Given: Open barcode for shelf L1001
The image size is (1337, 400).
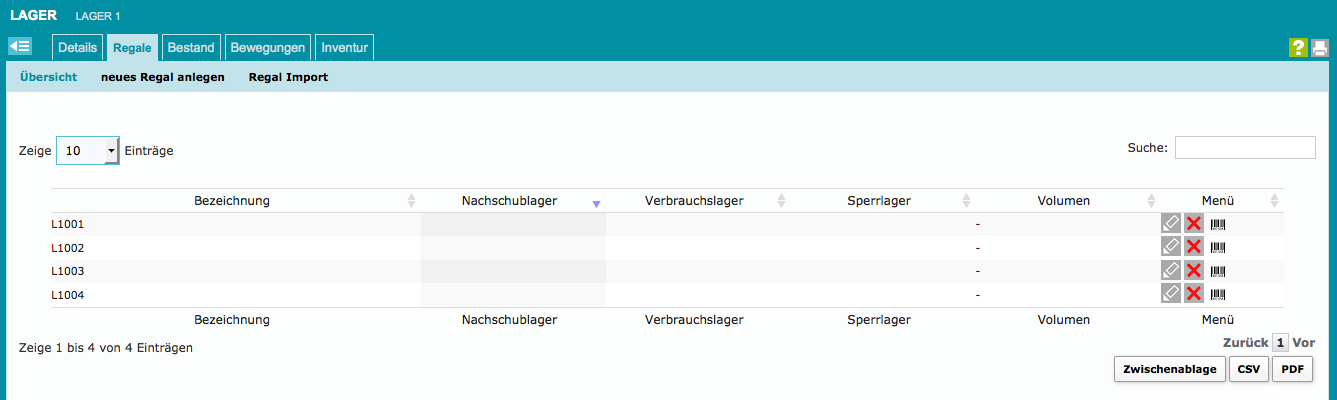Looking at the screenshot, I should [1217, 224].
